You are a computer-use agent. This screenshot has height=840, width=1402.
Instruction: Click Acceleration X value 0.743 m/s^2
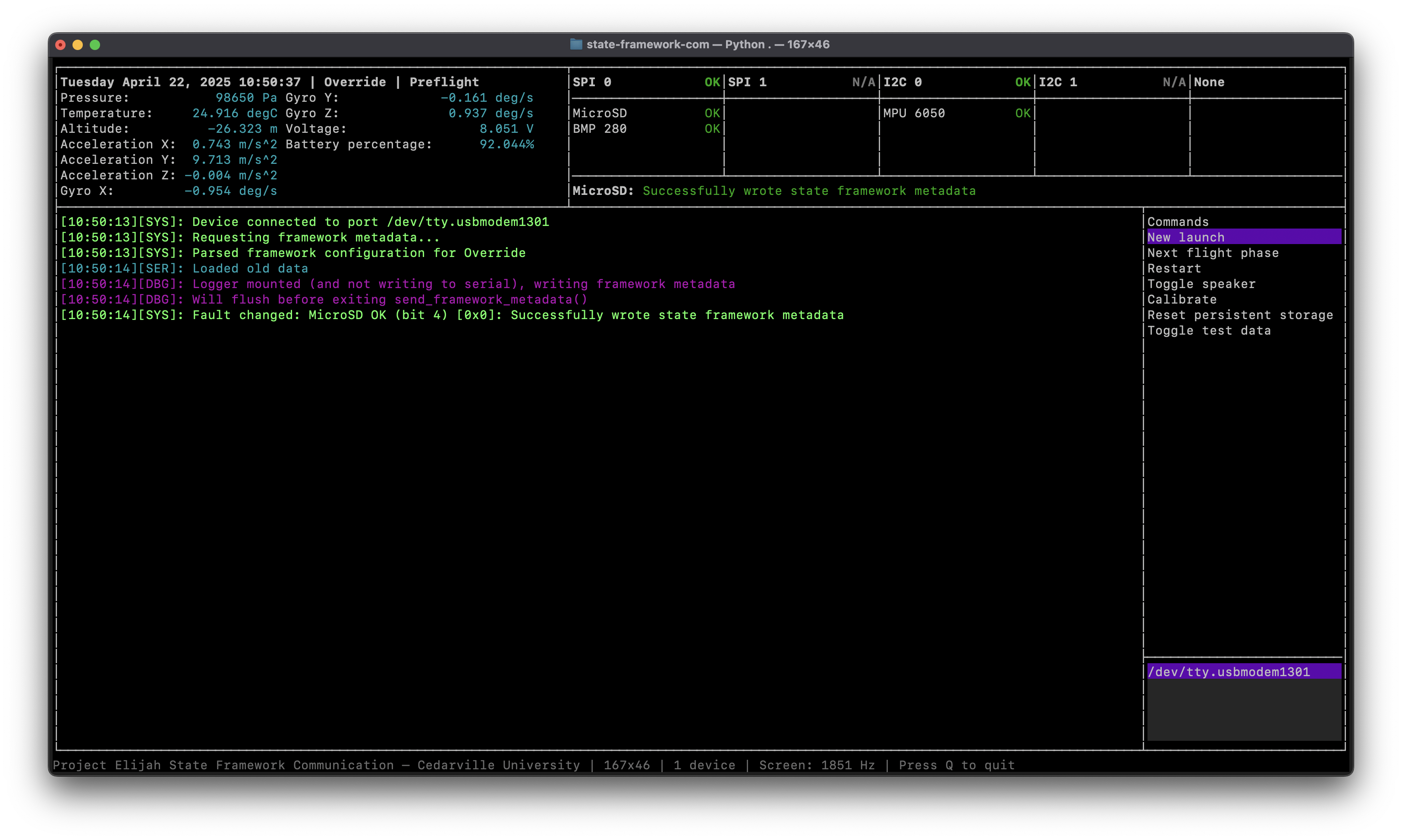pyautogui.click(x=234, y=144)
